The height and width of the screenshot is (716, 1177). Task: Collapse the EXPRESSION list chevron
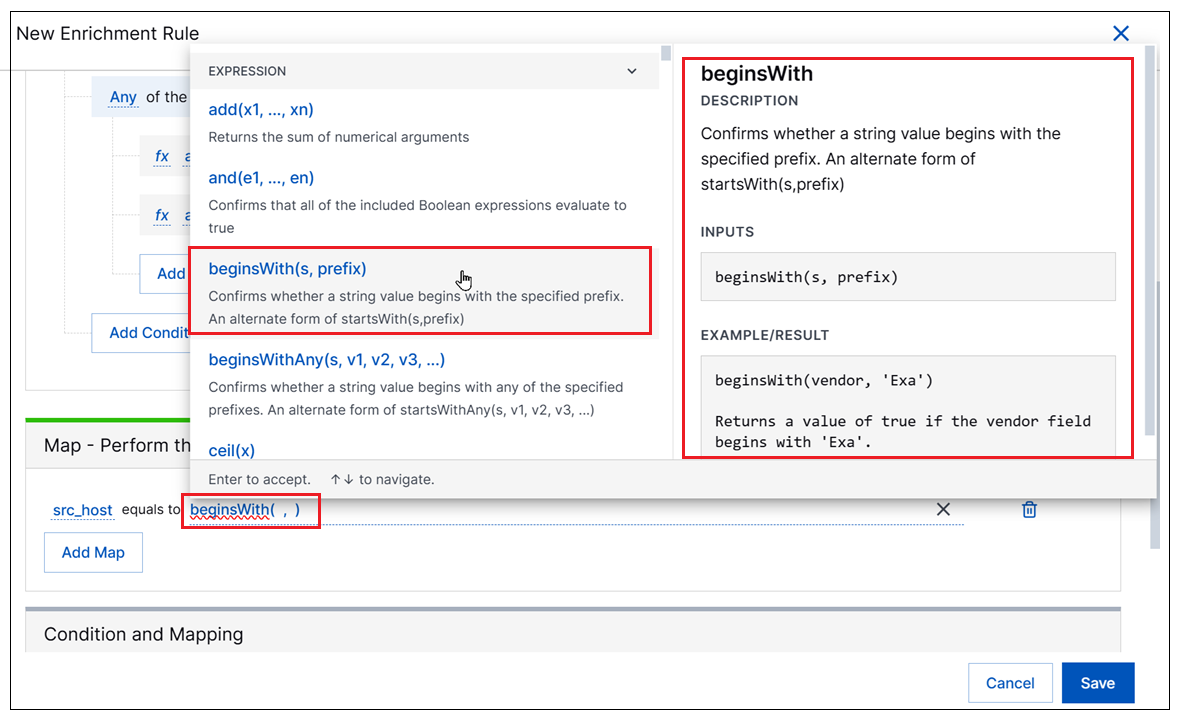click(x=631, y=71)
